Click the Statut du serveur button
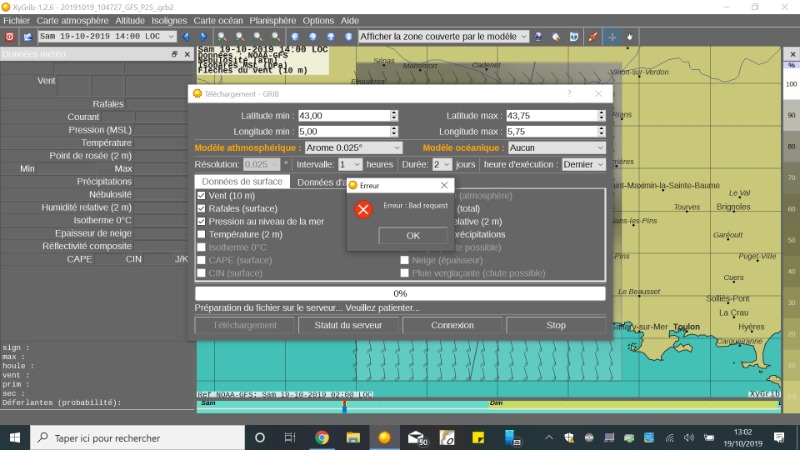Screen dimensions: 800x450 click(348, 325)
